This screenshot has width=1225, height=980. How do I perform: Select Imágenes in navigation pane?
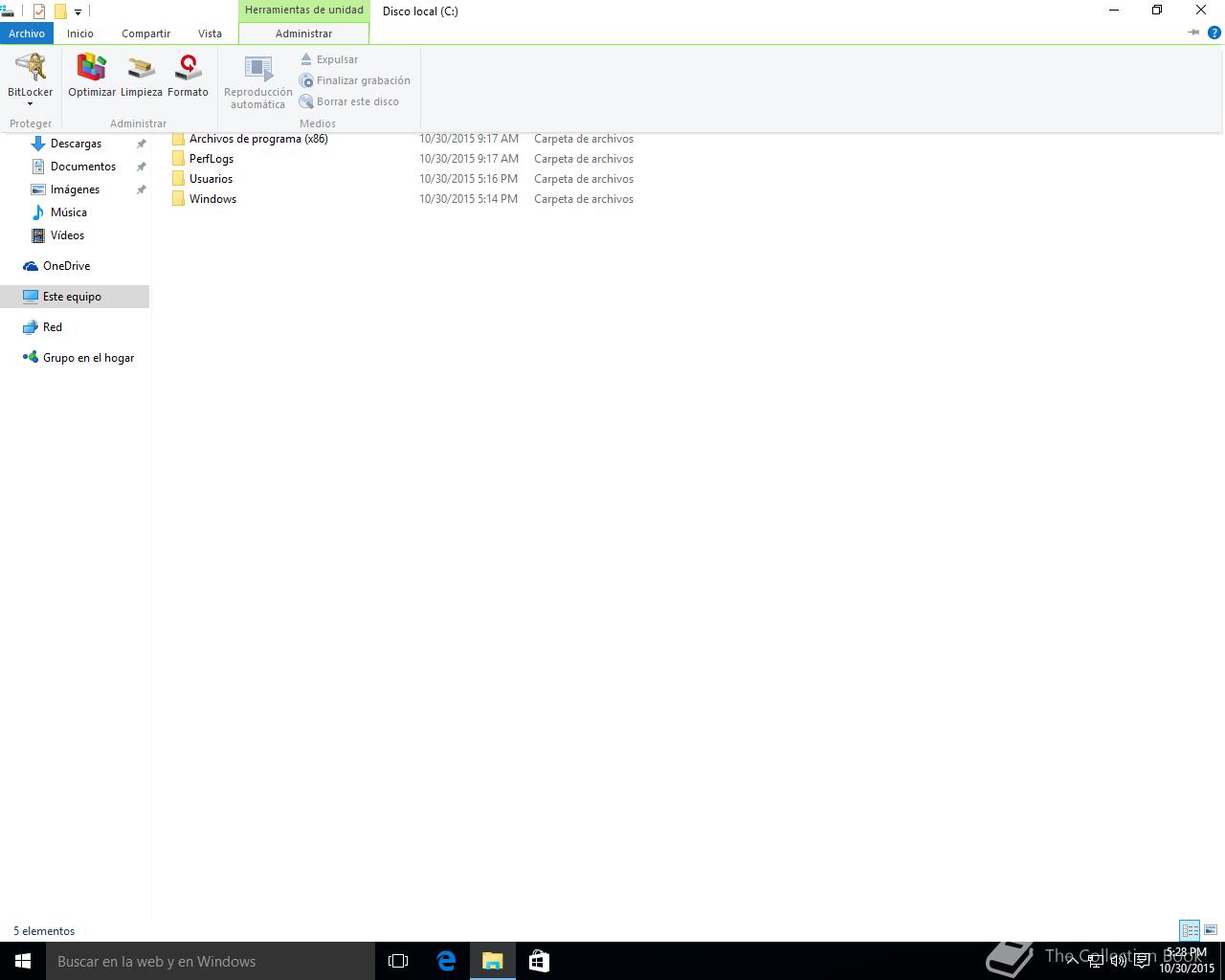75,189
